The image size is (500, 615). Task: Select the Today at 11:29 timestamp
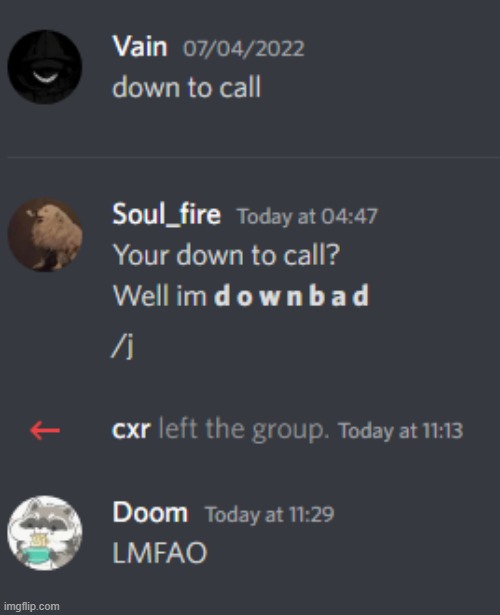coord(270,515)
